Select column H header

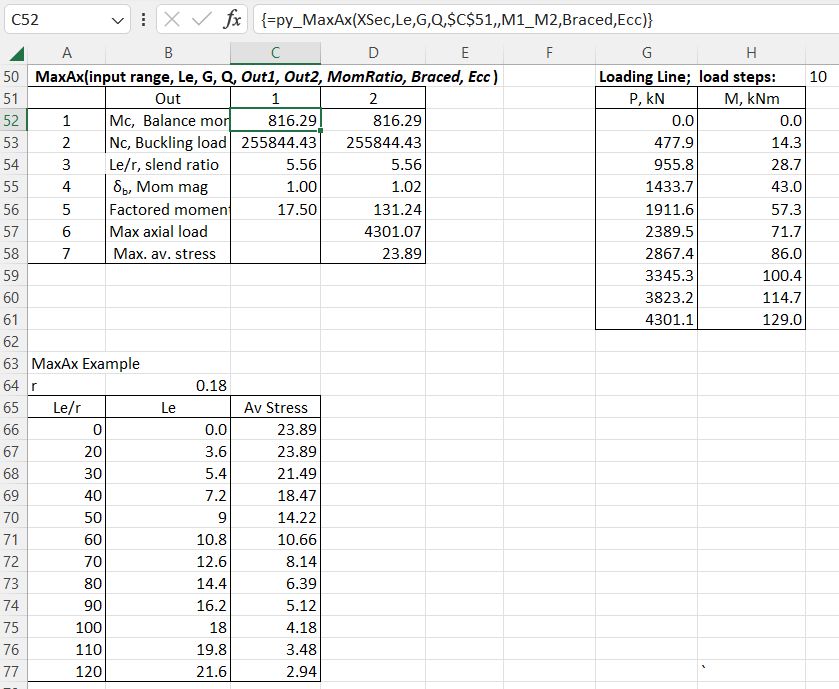[x=751, y=53]
